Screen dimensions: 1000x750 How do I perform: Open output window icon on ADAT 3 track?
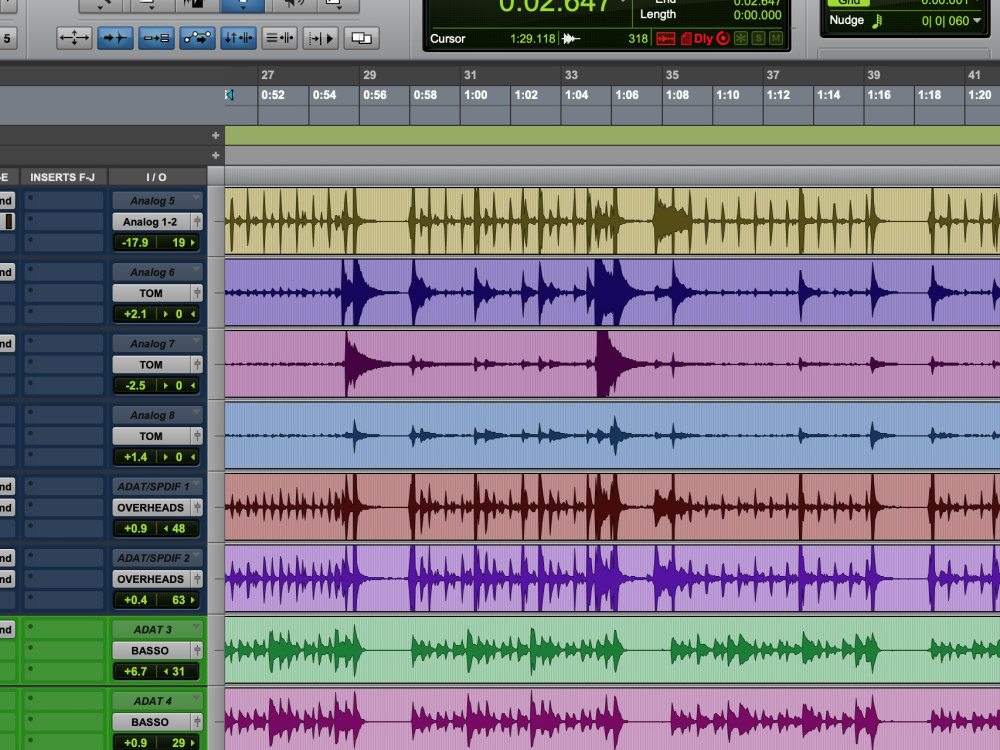(x=197, y=651)
